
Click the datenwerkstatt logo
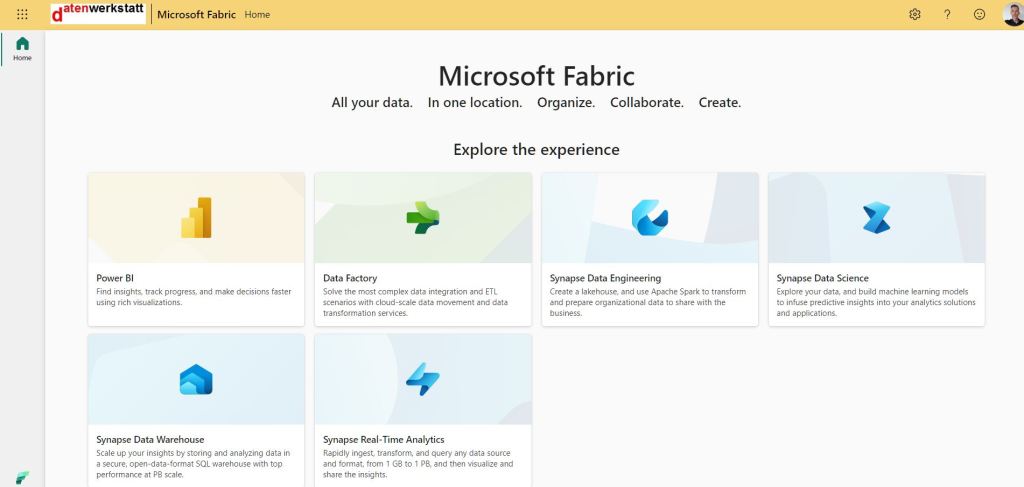pyautogui.click(x=98, y=13)
